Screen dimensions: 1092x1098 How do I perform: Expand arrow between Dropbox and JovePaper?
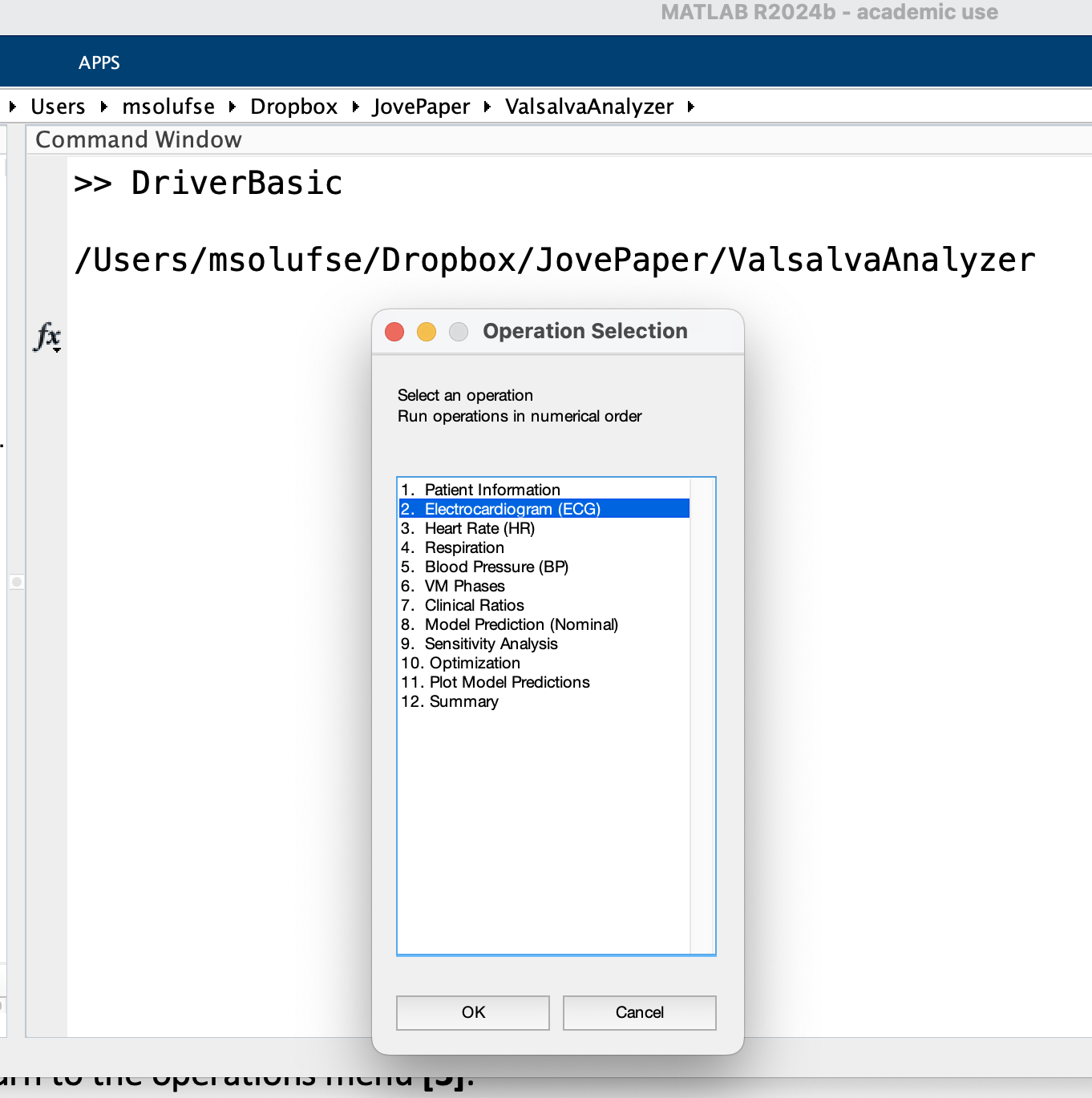pos(355,107)
